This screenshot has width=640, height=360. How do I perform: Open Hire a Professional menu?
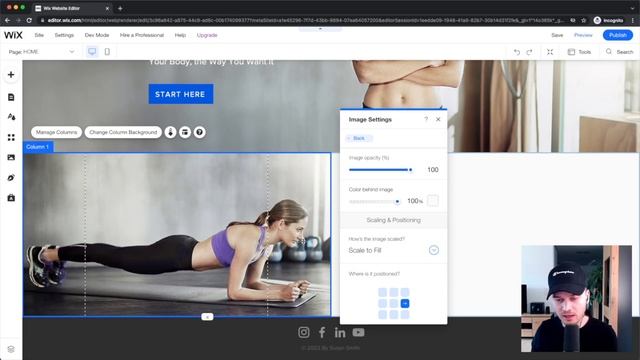pos(142,35)
